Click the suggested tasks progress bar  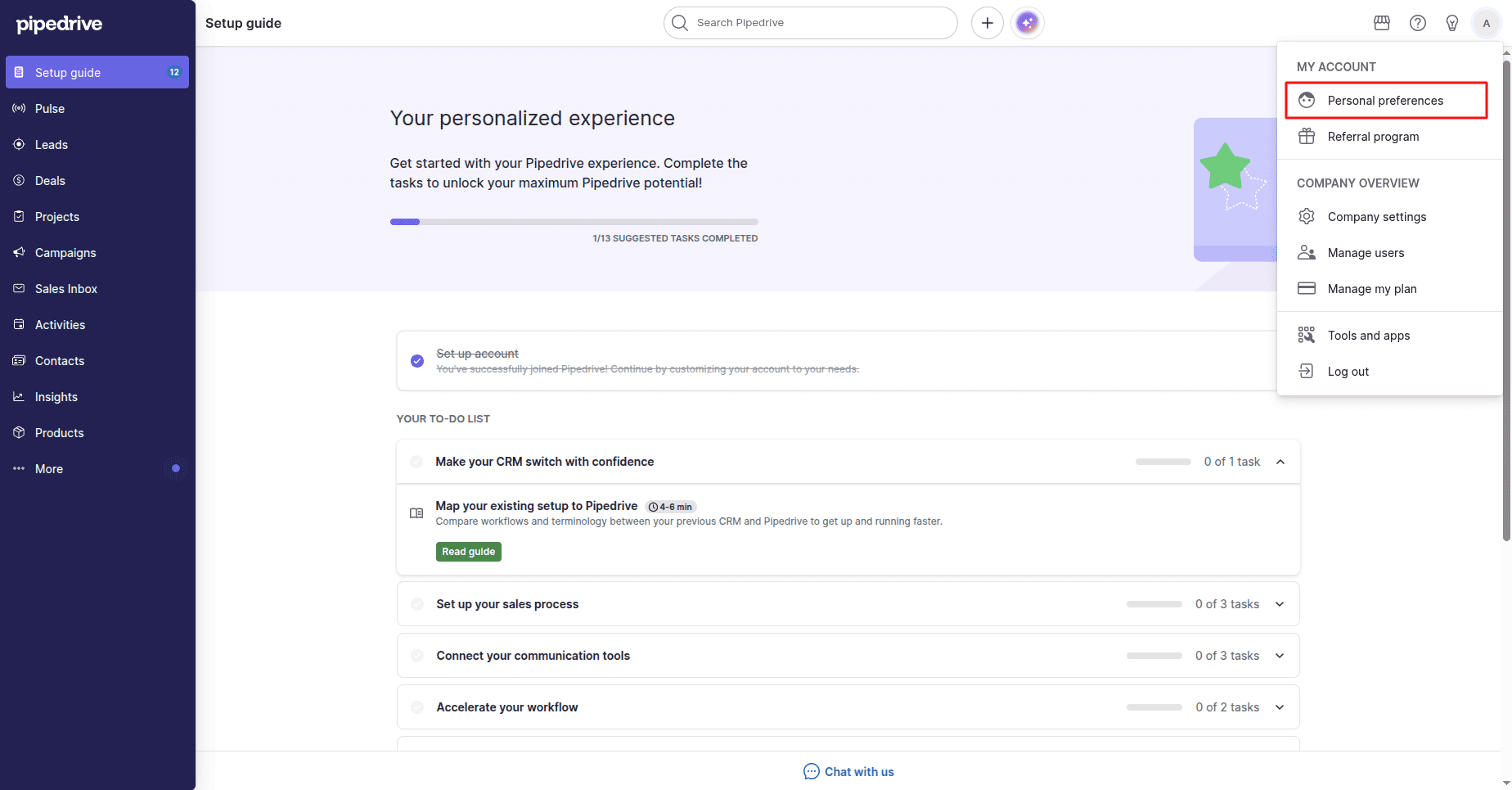574,222
